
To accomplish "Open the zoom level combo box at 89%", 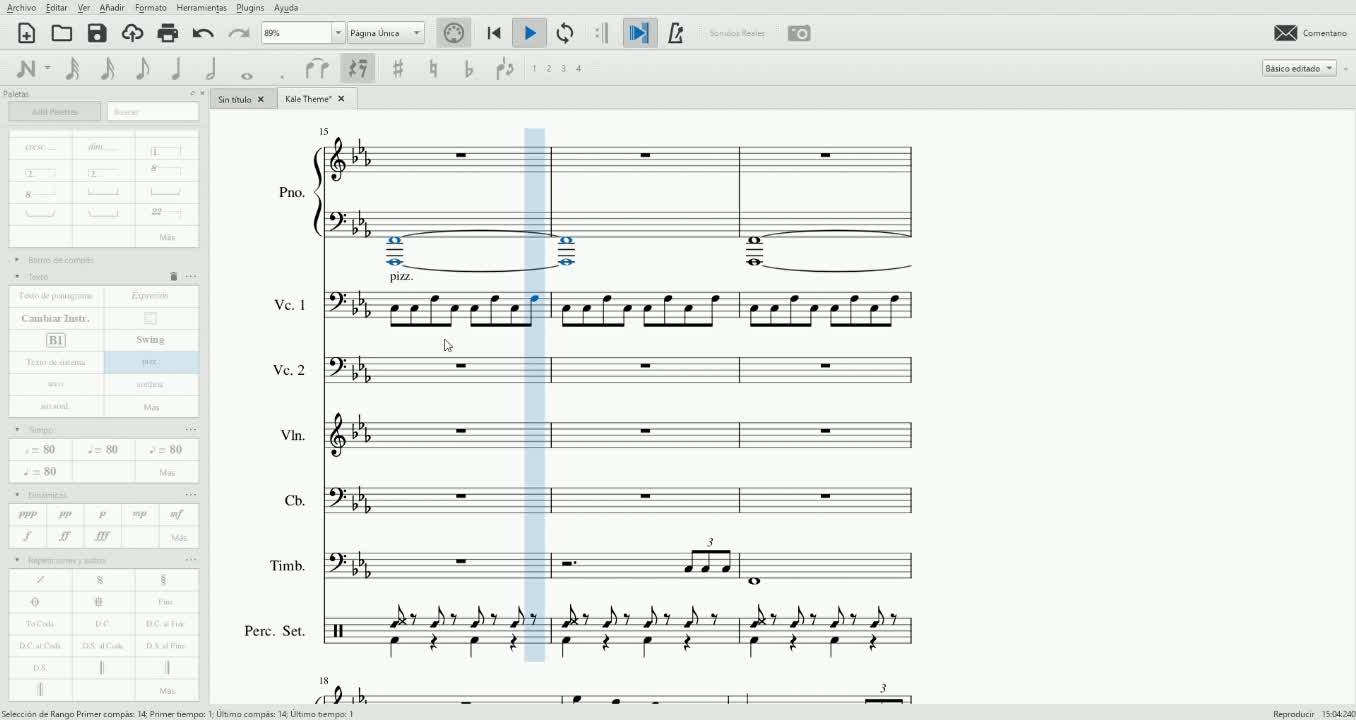I will click(x=303, y=33).
